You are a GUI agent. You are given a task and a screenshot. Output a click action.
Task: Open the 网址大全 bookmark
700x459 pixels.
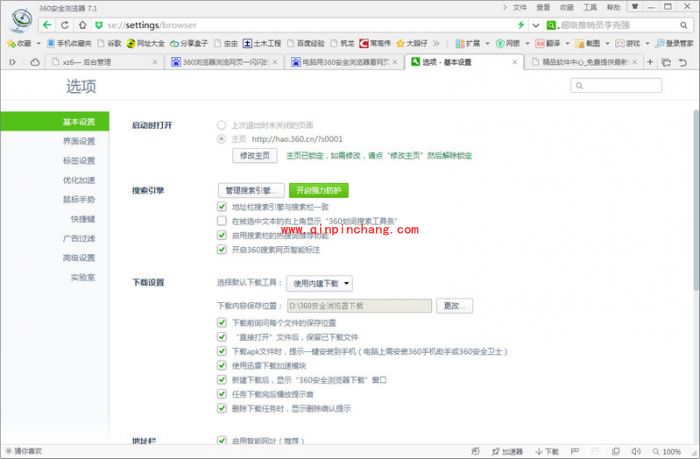146,43
